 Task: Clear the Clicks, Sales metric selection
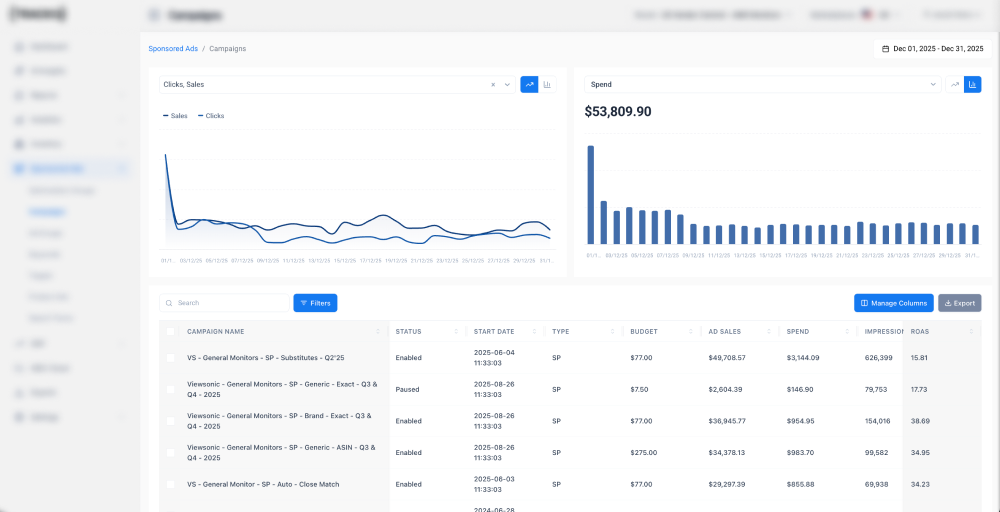[493, 84]
